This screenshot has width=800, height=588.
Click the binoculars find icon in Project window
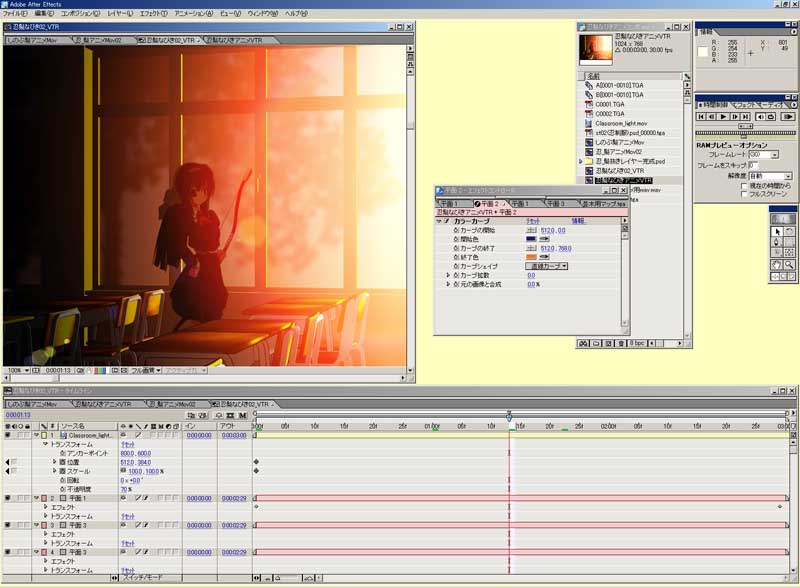point(583,344)
